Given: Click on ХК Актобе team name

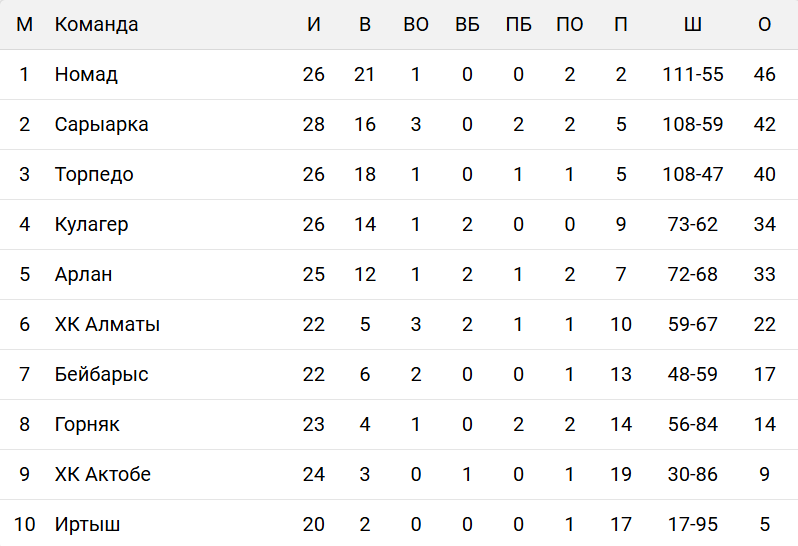Looking at the screenshot, I should [x=102, y=475].
